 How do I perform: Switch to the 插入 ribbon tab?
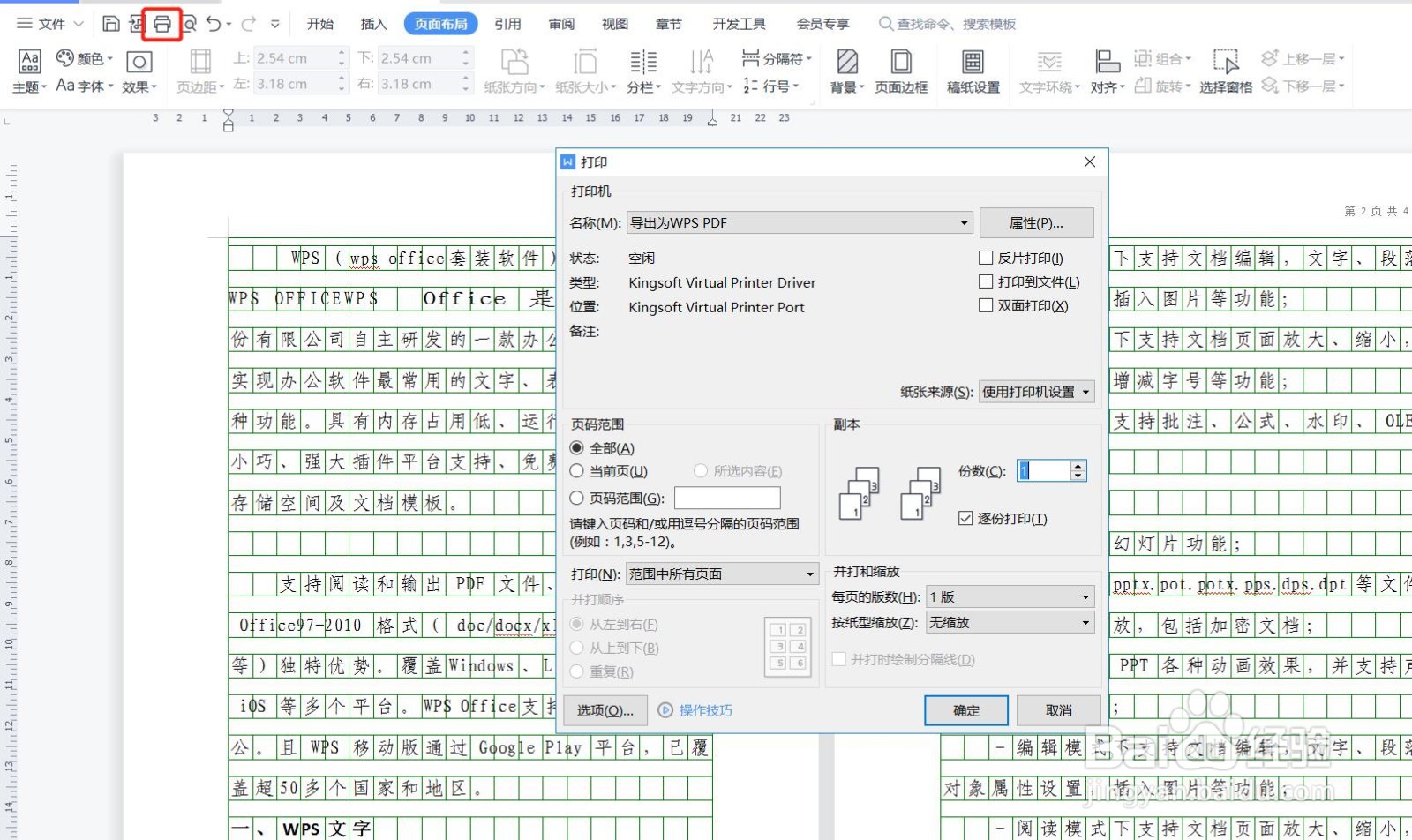[372, 24]
